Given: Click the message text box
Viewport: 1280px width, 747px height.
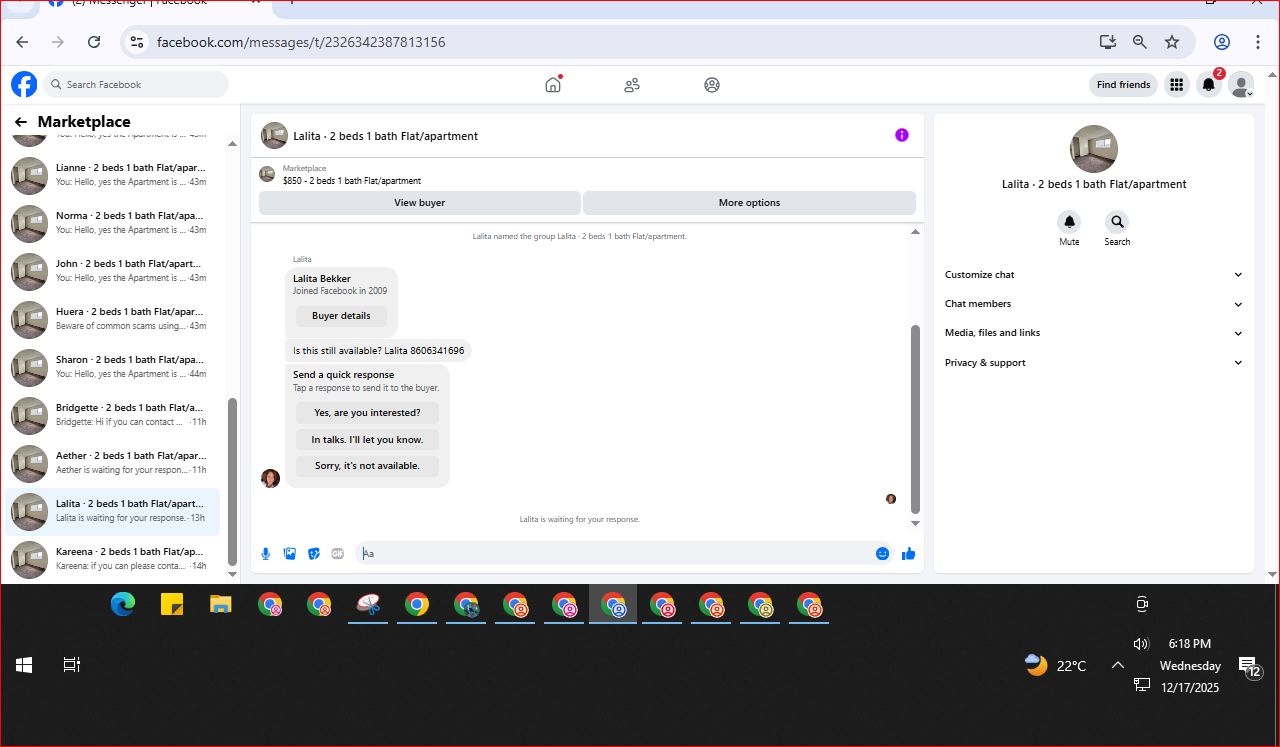Looking at the screenshot, I should click(x=615, y=553).
